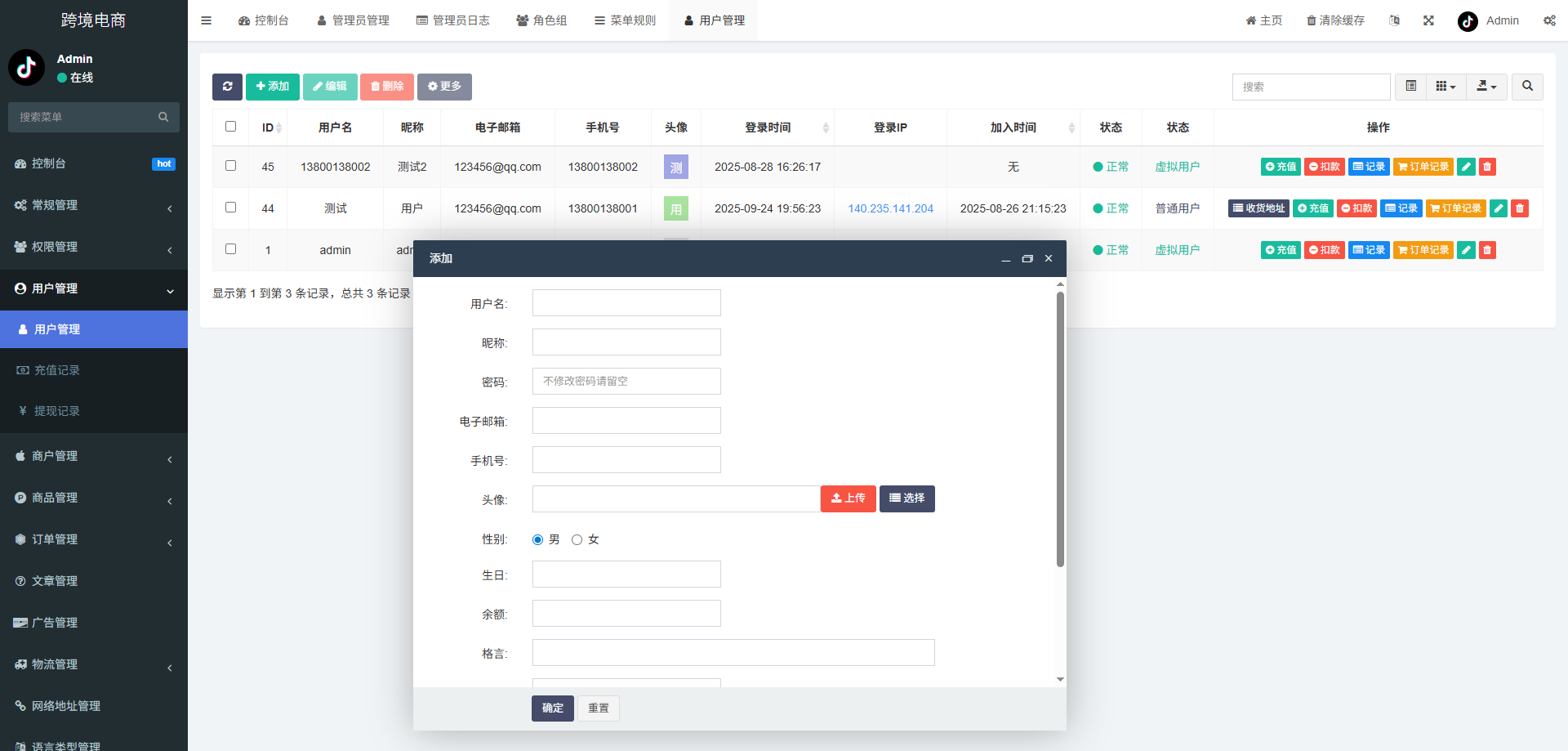The width and height of the screenshot is (1568, 751).
Task: Check the checkbox for user ID 45
Action: [x=230, y=166]
